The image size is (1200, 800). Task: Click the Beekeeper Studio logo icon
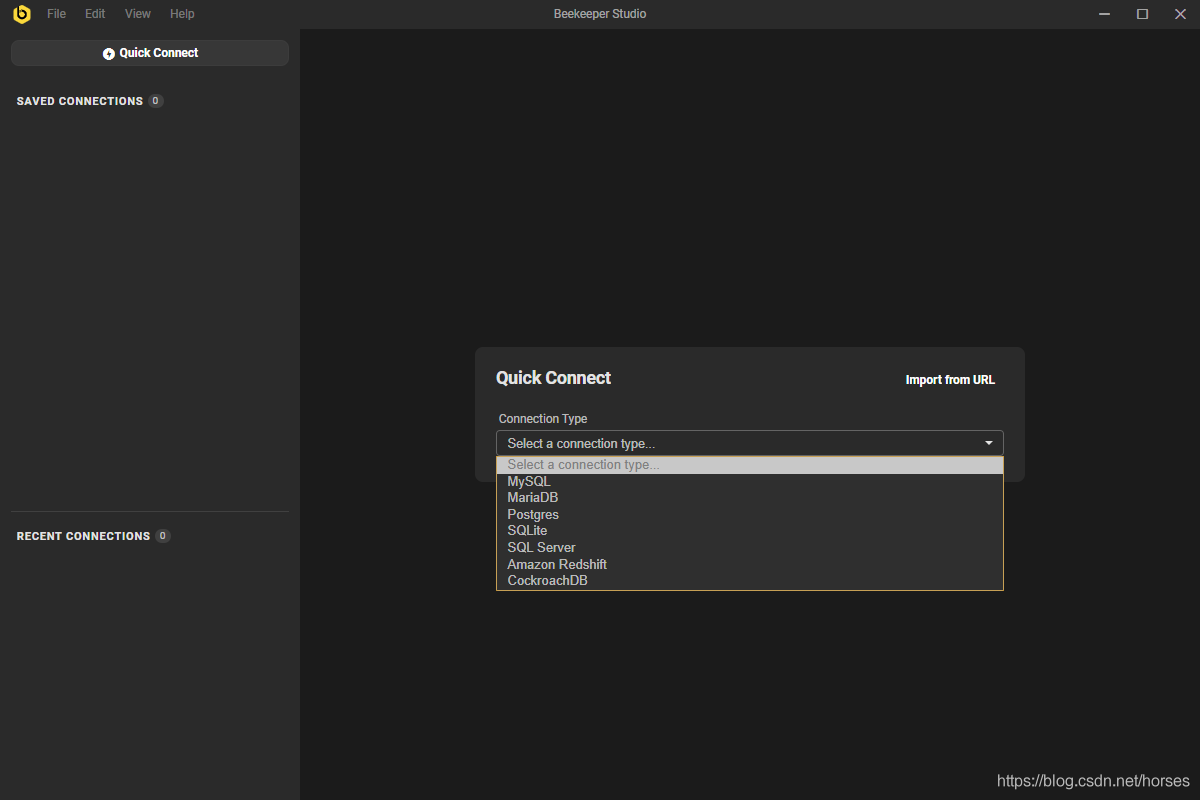tap(21, 14)
